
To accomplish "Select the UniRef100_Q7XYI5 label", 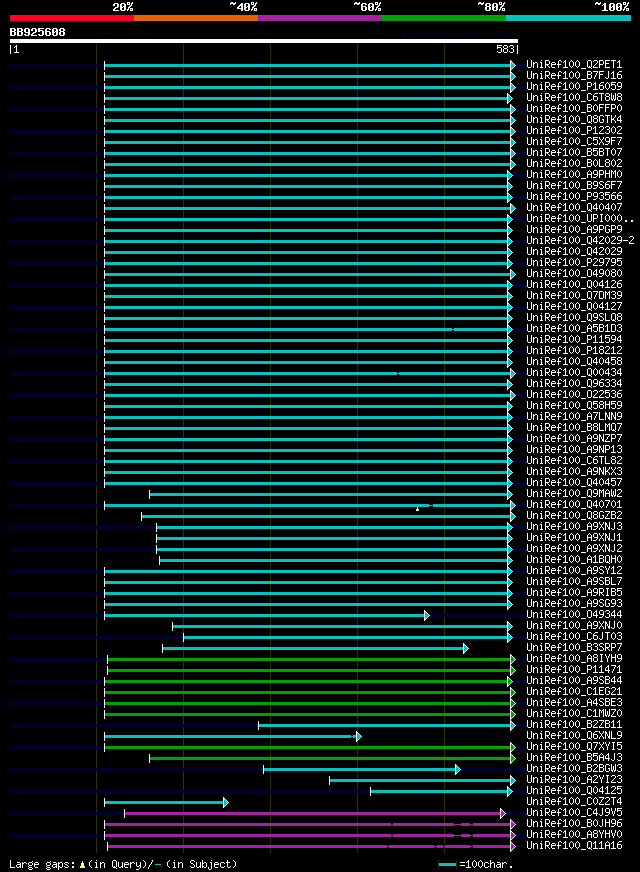I will point(574,747).
